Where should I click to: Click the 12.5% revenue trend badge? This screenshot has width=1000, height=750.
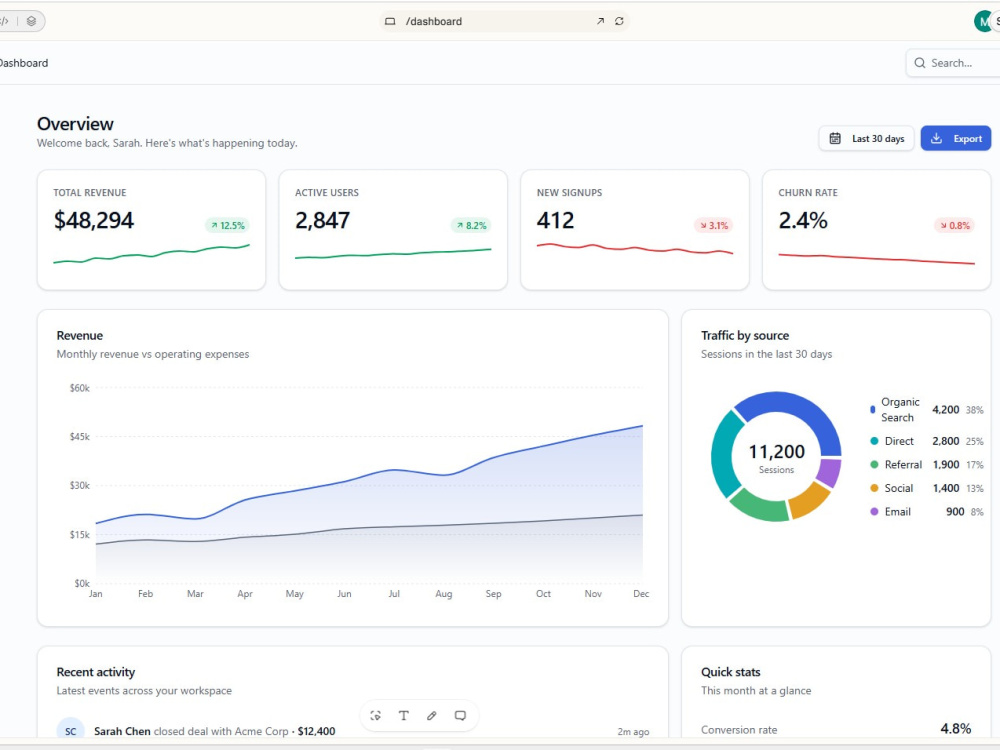[228, 225]
